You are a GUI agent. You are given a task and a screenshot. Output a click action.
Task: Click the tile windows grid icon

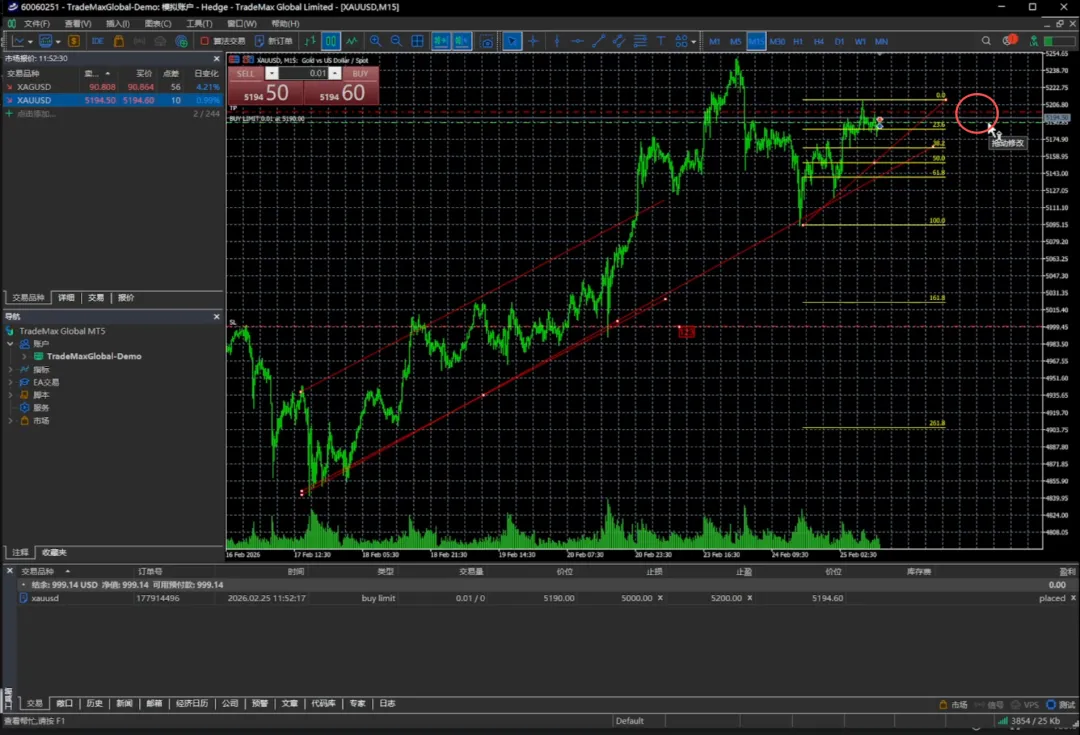418,41
